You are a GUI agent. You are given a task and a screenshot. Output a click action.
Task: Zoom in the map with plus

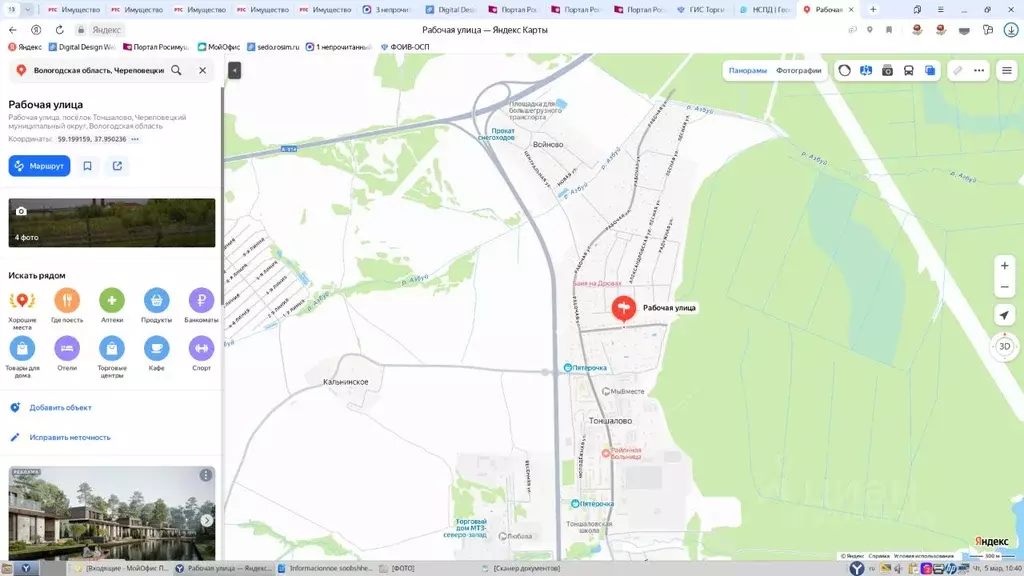1004,266
